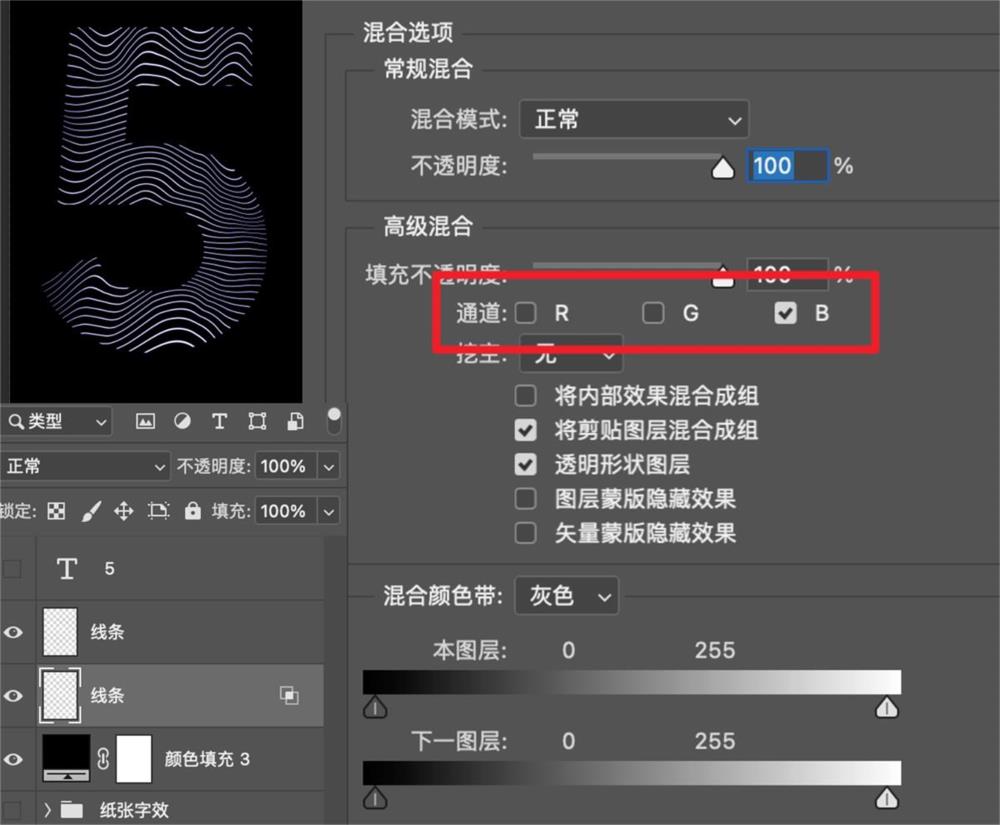Click the layers panel 不透明度 100% field
The height and width of the screenshot is (825, 1000).
point(286,466)
